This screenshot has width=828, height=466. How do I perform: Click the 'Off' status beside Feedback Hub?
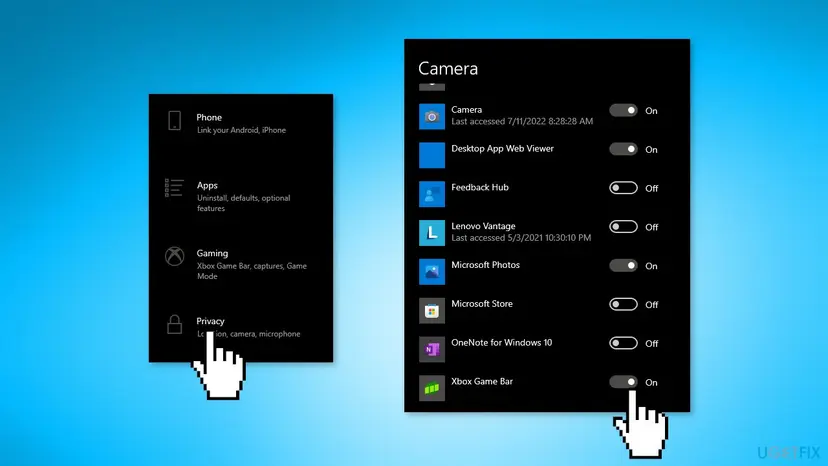pyautogui.click(x=652, y=188)
